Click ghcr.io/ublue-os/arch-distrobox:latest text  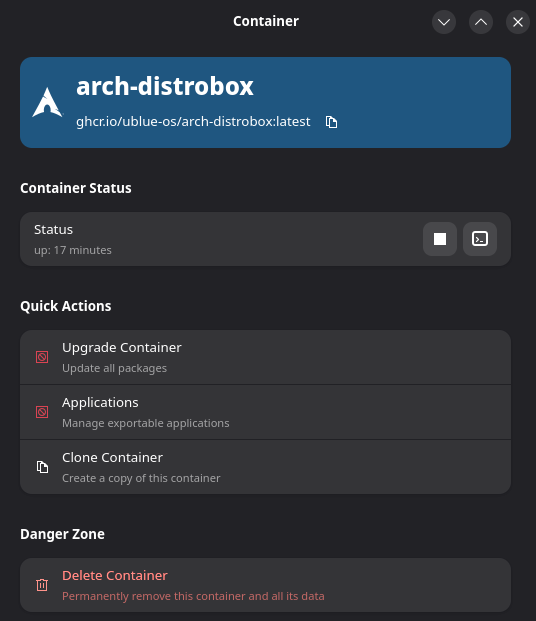point(193,122)
